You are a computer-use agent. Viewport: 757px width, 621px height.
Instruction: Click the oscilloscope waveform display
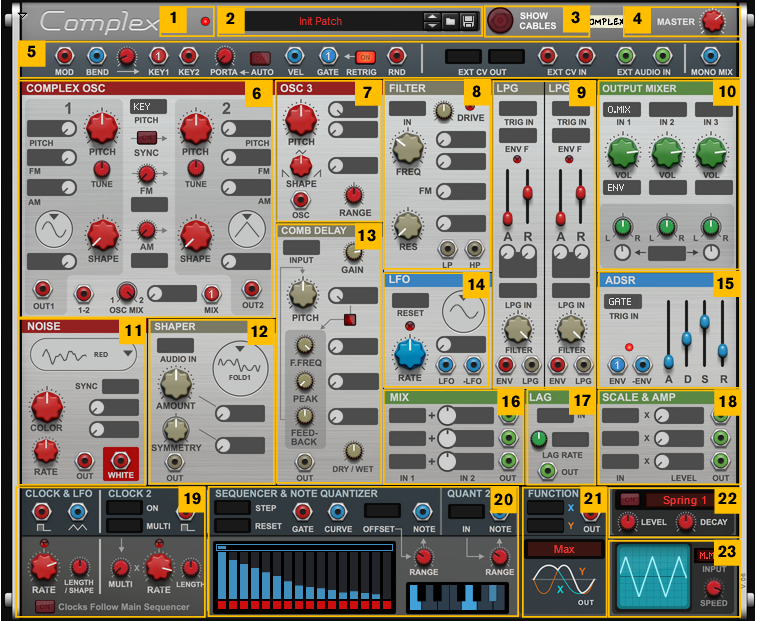(653, 576)
